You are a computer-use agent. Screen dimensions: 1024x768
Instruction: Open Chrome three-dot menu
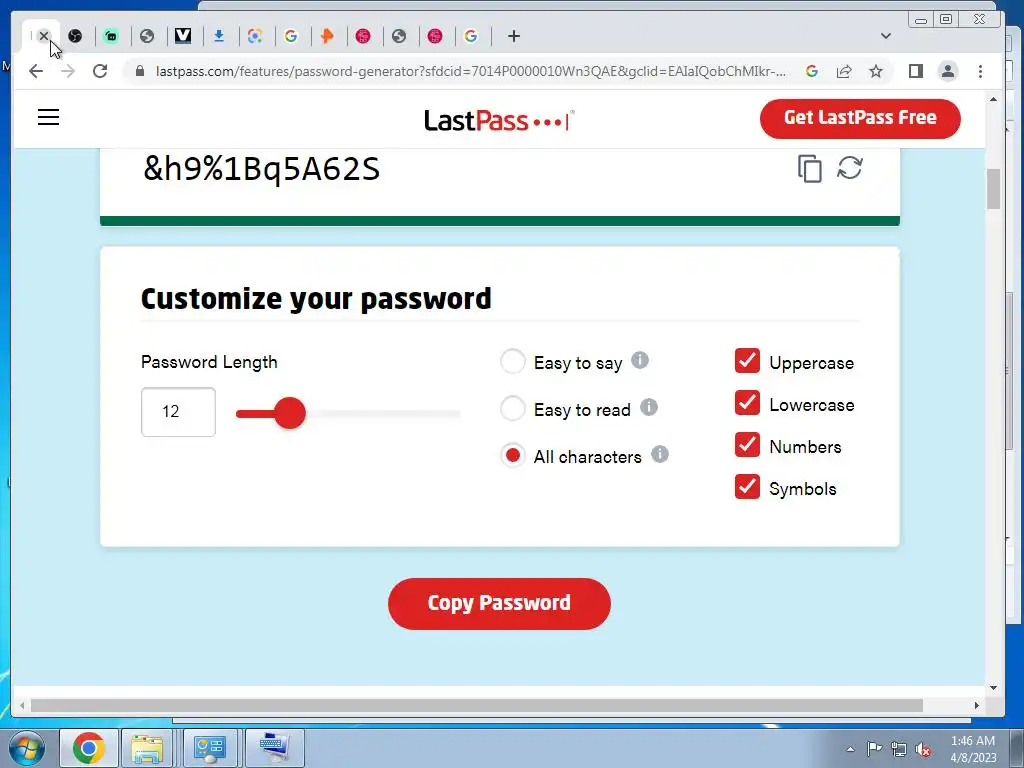(980, 71)
